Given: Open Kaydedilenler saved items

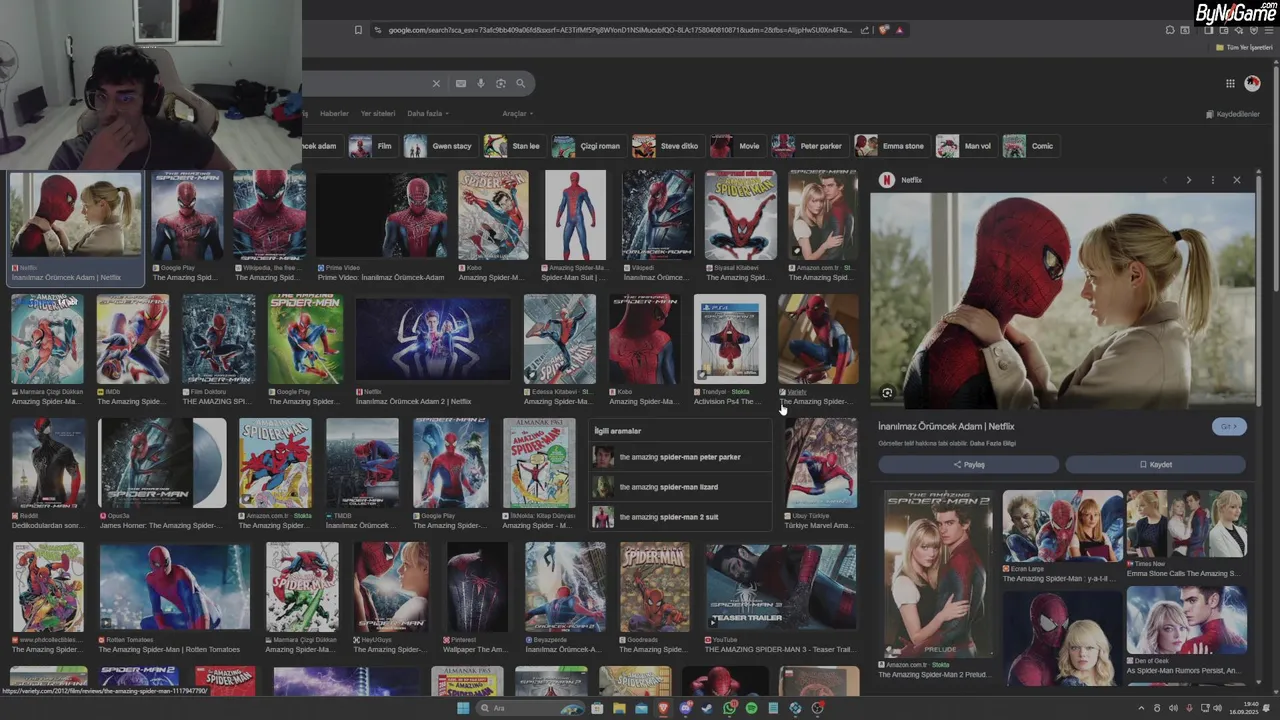Looking at the screenshot, I should click(x=1232, y=114).
